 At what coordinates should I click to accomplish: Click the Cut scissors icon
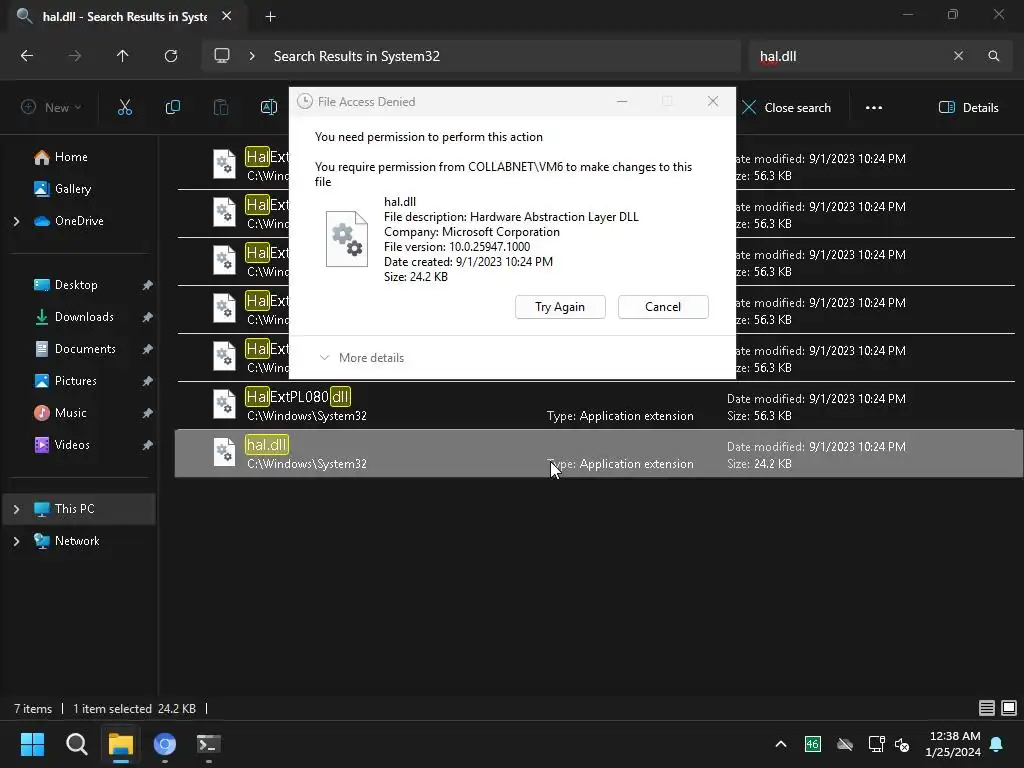tap(124, 107)
